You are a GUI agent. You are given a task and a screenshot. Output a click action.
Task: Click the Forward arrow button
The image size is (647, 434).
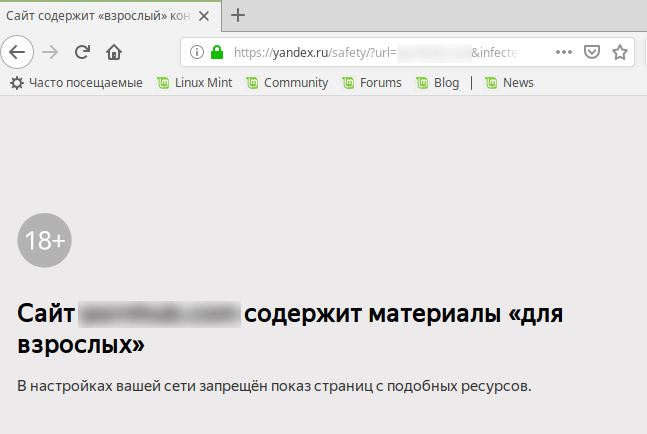click(50, 52)
